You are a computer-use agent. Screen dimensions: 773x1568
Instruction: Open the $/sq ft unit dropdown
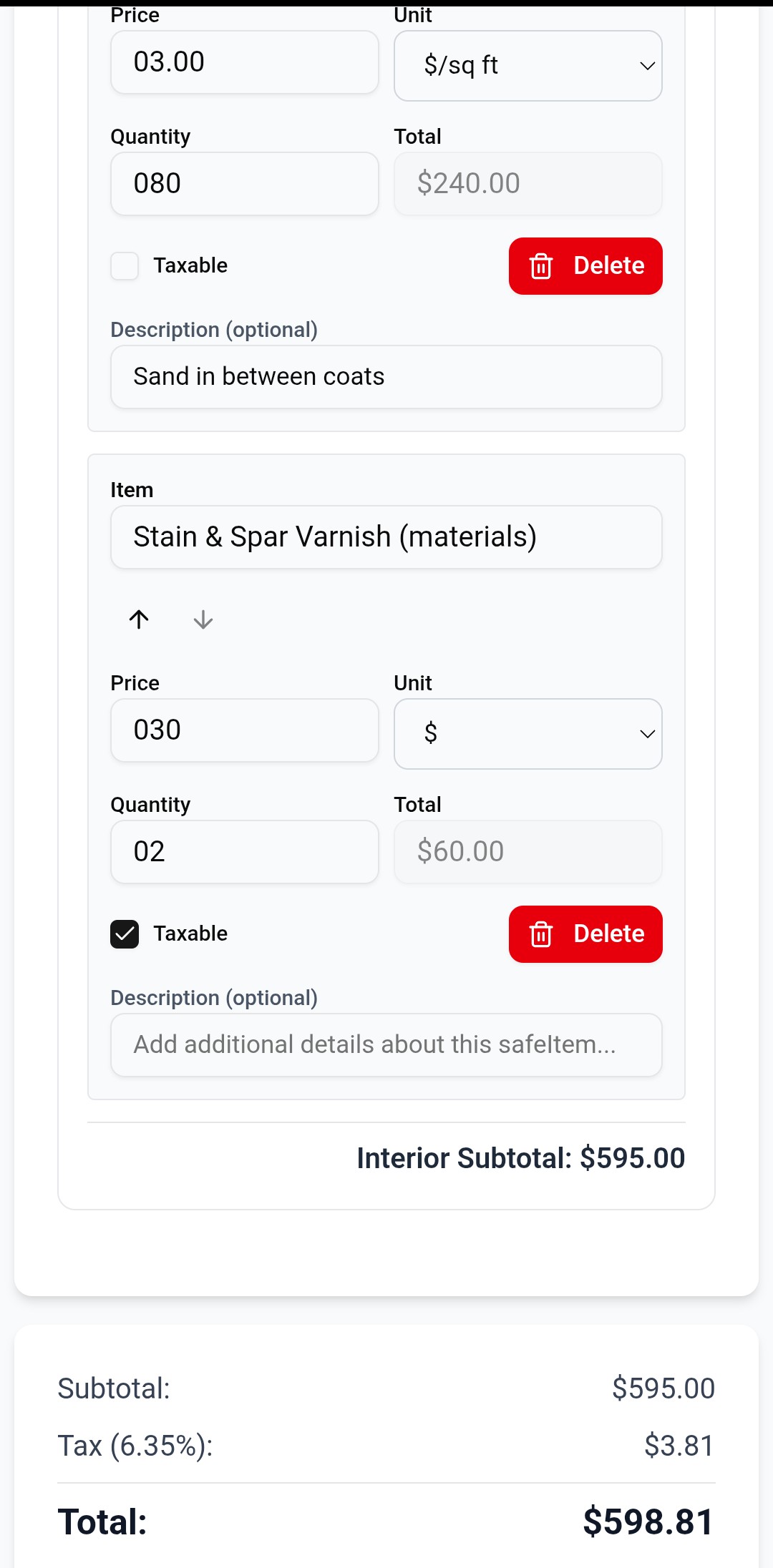pyautogui.click(x=528, y=66)
